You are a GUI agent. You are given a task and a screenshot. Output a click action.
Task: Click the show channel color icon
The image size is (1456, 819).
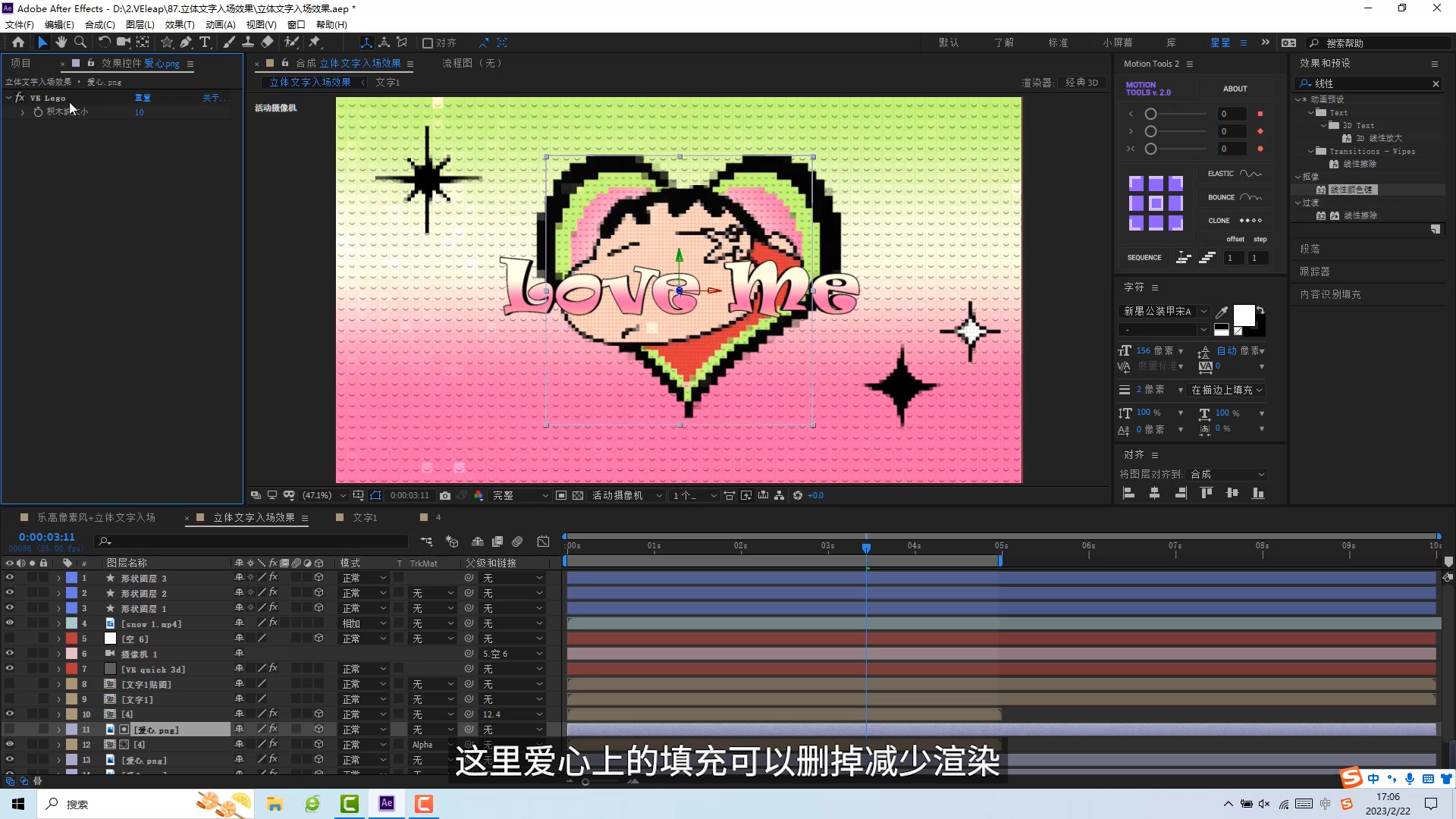(479, 495)
